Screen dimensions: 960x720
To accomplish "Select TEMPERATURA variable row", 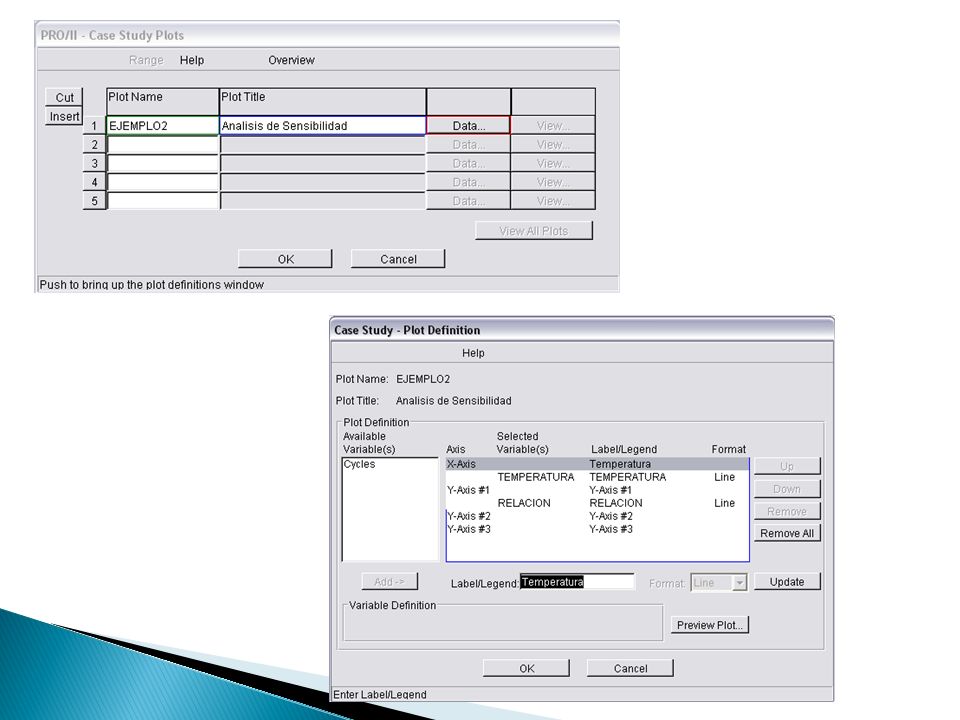I will tap(597, 477).
